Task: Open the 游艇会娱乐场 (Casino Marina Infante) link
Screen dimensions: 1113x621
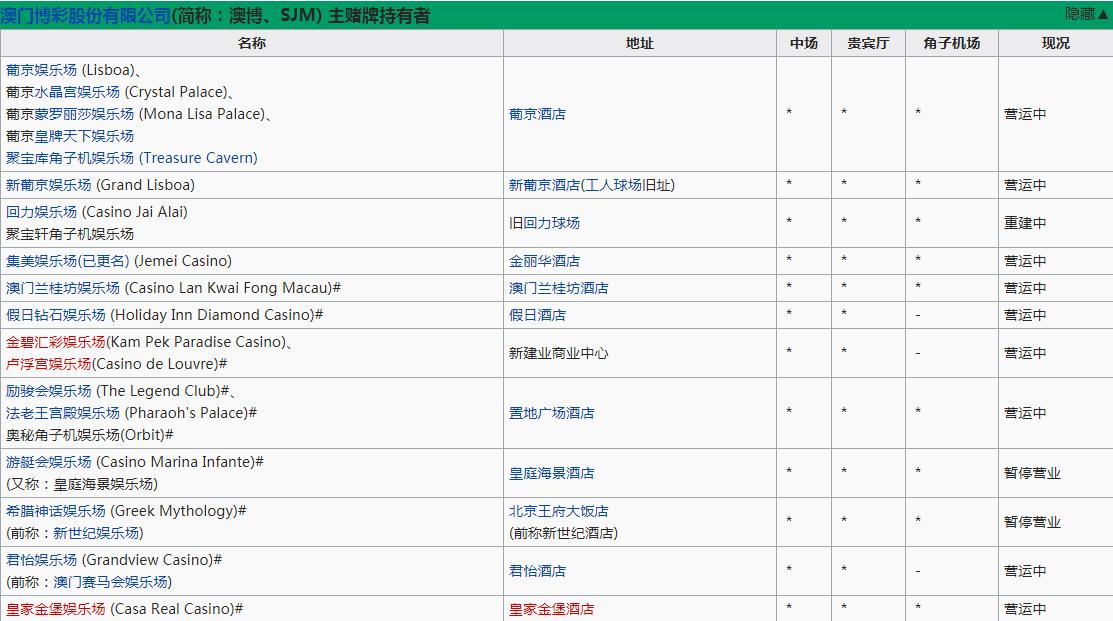Action: [48, 461]
